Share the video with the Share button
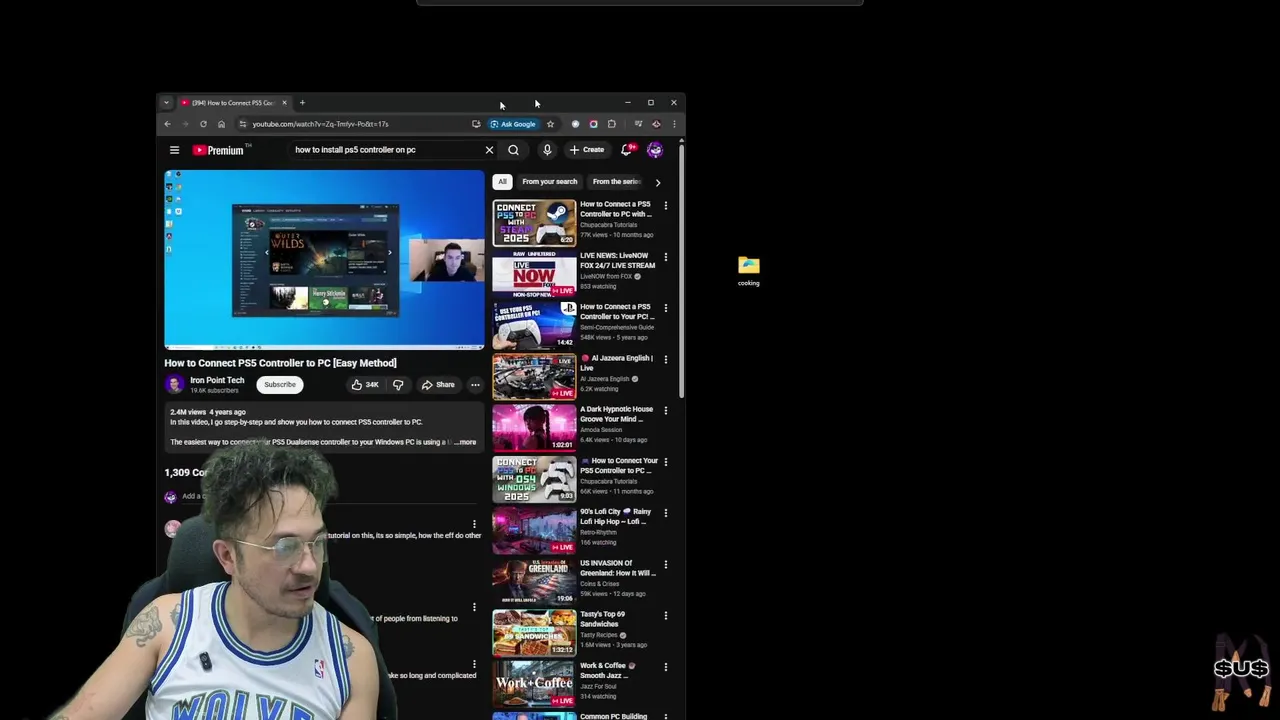This screenshot has width=1280, height=720. (438, 385)
